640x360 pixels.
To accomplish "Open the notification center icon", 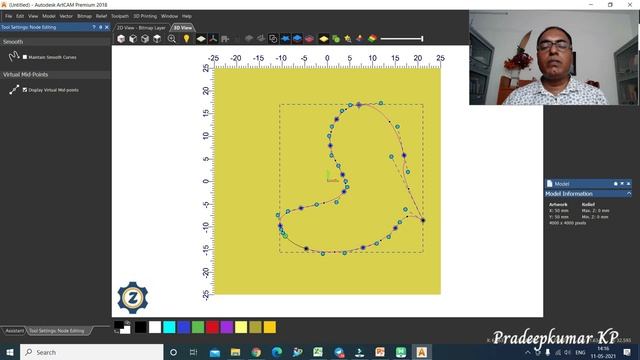I will (x=627, y=352).
